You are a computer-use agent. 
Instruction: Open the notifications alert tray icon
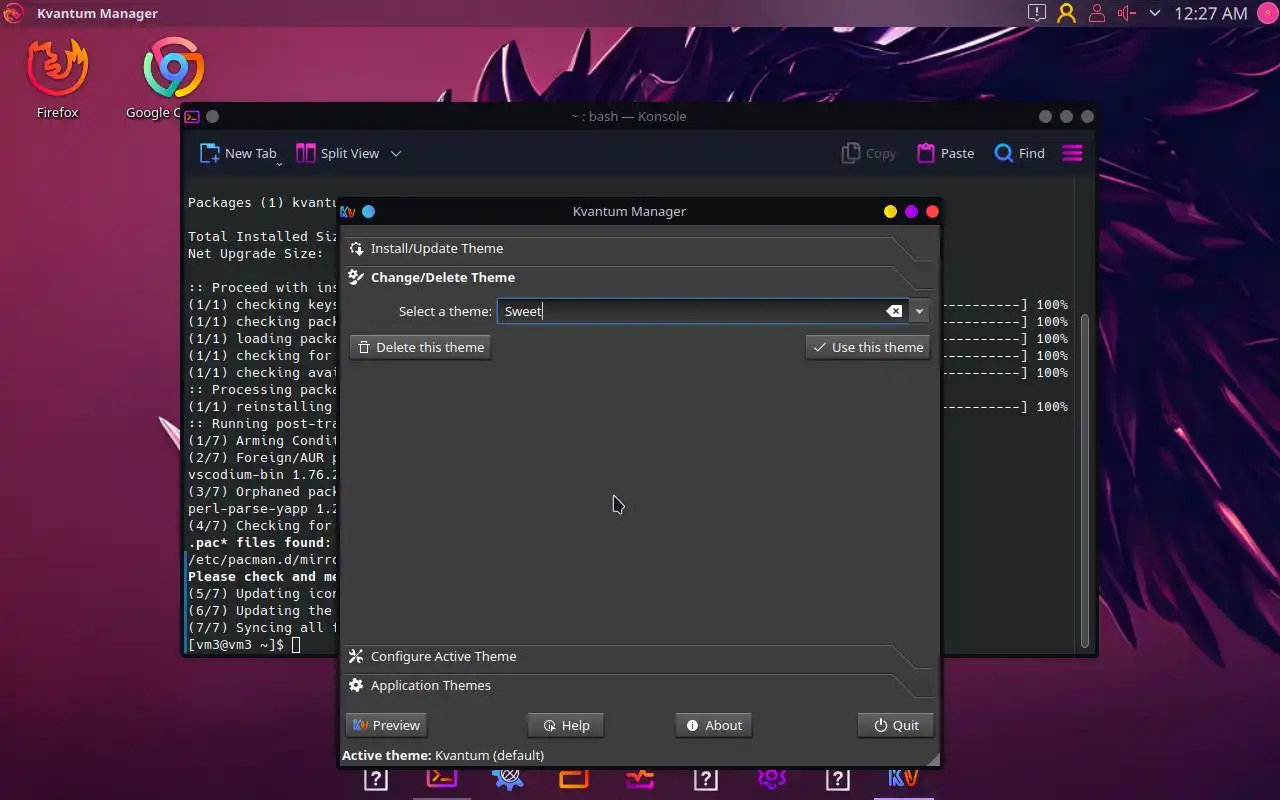coord(1037,13)
